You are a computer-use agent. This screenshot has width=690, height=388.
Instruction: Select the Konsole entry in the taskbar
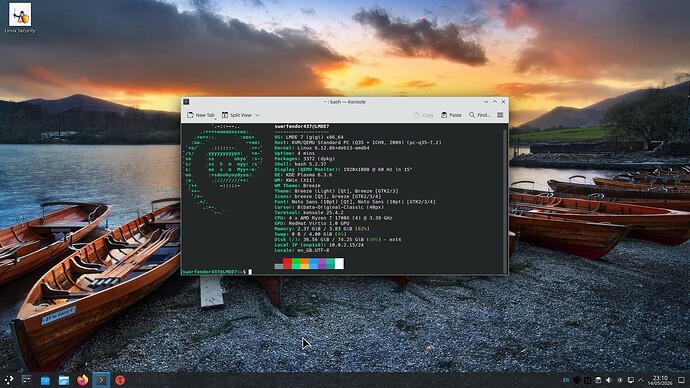click(x=101, y=380)
